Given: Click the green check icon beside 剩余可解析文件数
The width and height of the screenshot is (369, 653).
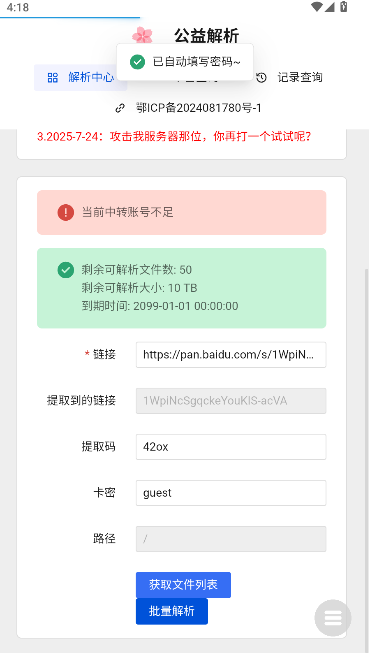Looking at the screenshot, I should 66,270.
